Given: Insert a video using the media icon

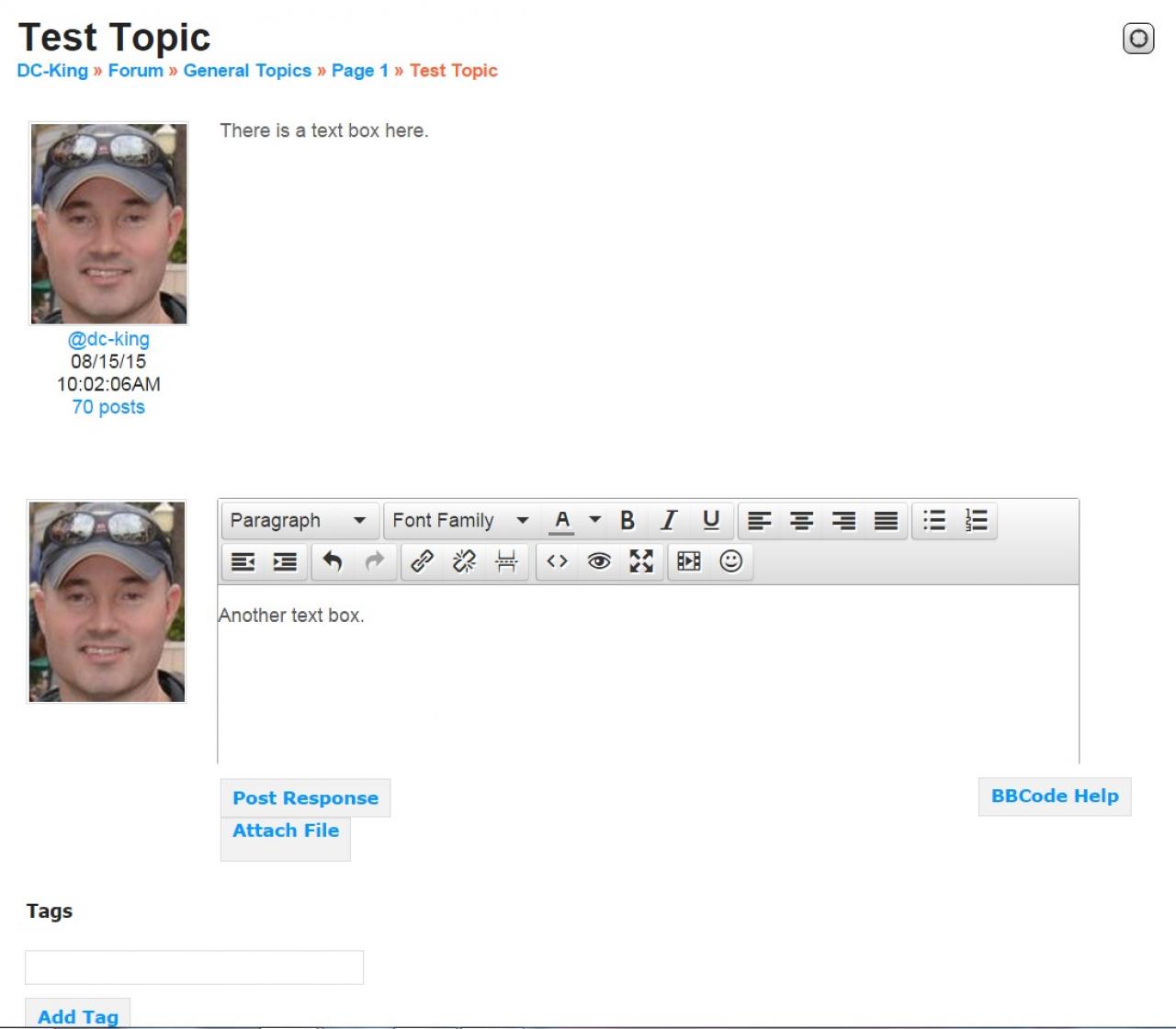Looking at the screenshot, I should 689,561.
